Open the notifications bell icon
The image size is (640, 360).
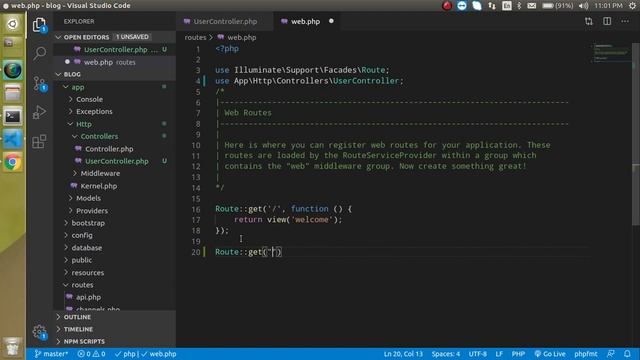pos(627,354)
